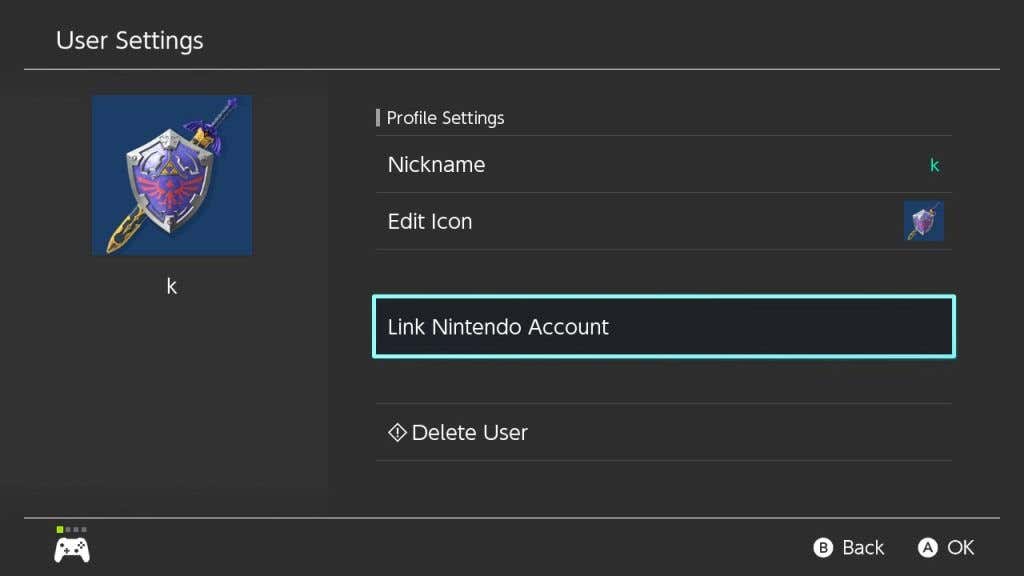Click the nickname label k under the avatar
This screenshot has width=1024, height=576.
[172, 286]
